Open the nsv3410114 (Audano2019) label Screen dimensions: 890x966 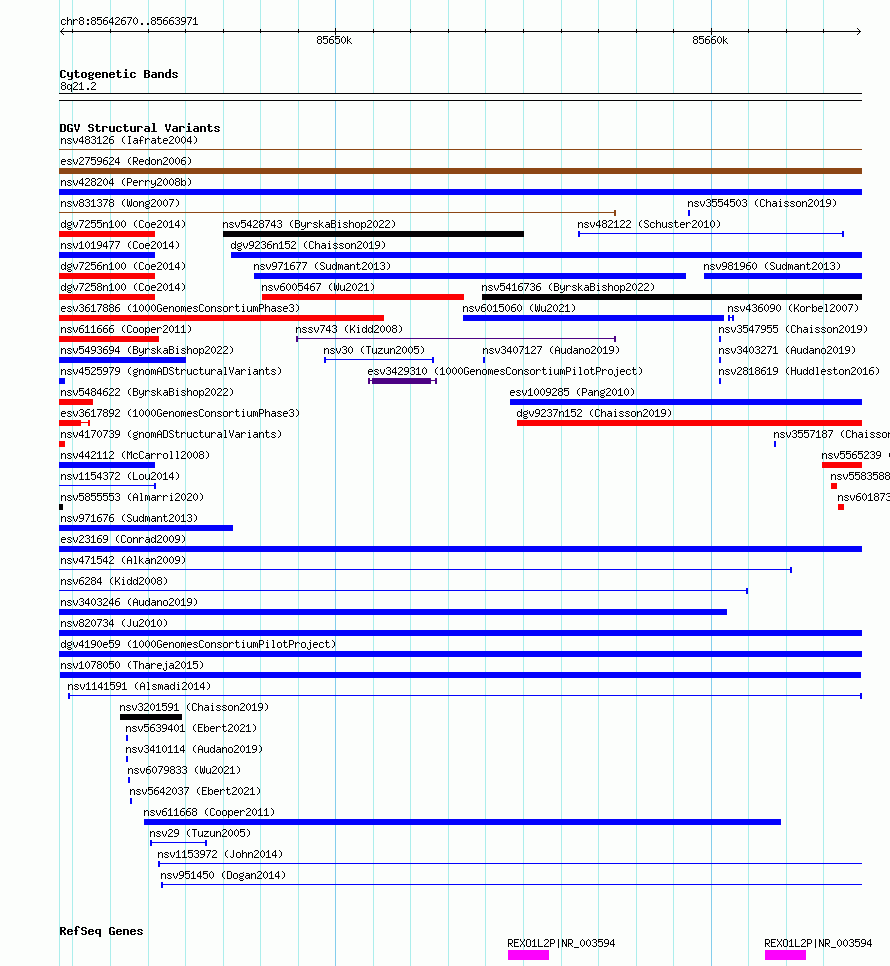[x=194, y=749]
